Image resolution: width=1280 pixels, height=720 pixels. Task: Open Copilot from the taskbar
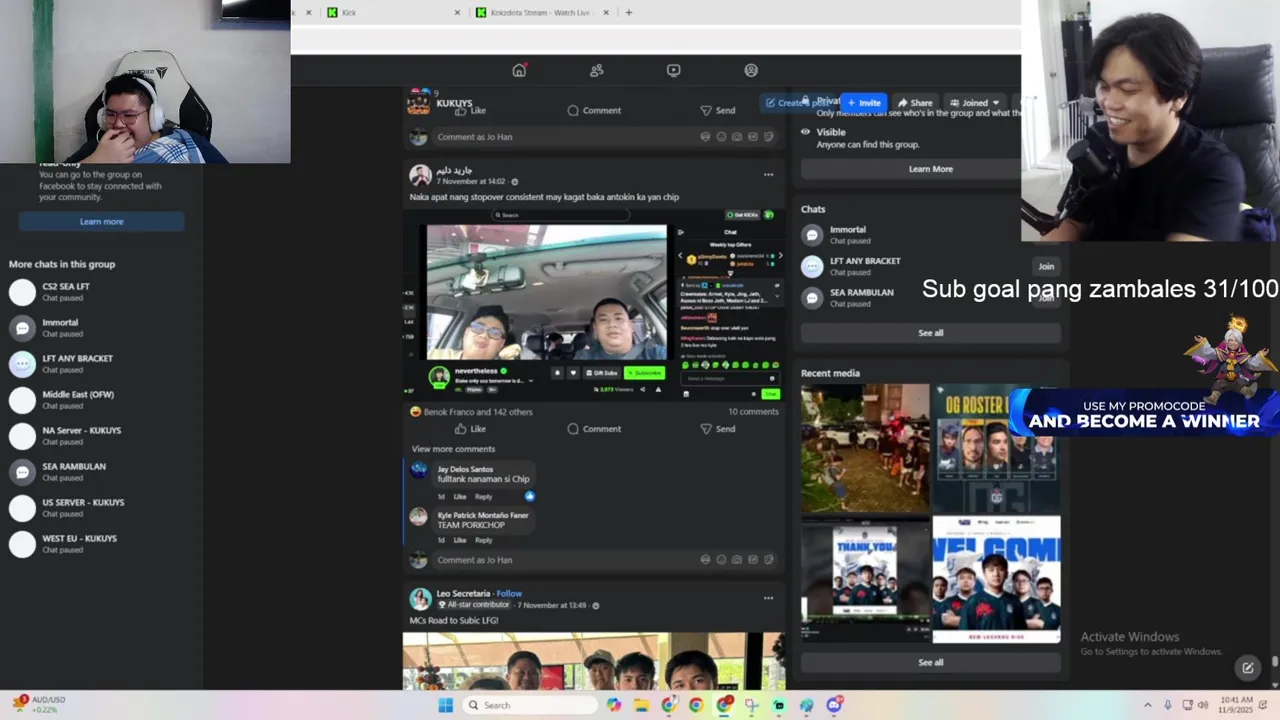pyautogui.click(x=613, y=705)
